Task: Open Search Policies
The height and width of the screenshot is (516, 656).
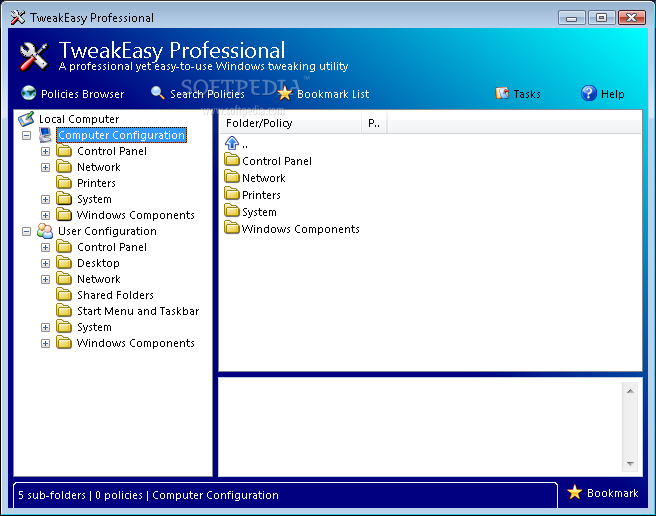Action: 207,94
